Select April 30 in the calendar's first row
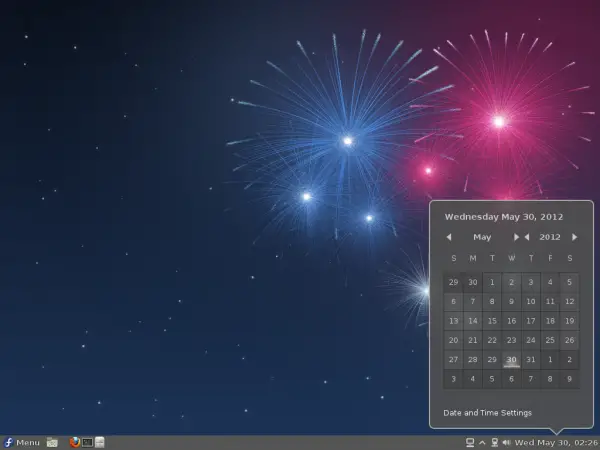600x450 pixels. tap(473, 282)
